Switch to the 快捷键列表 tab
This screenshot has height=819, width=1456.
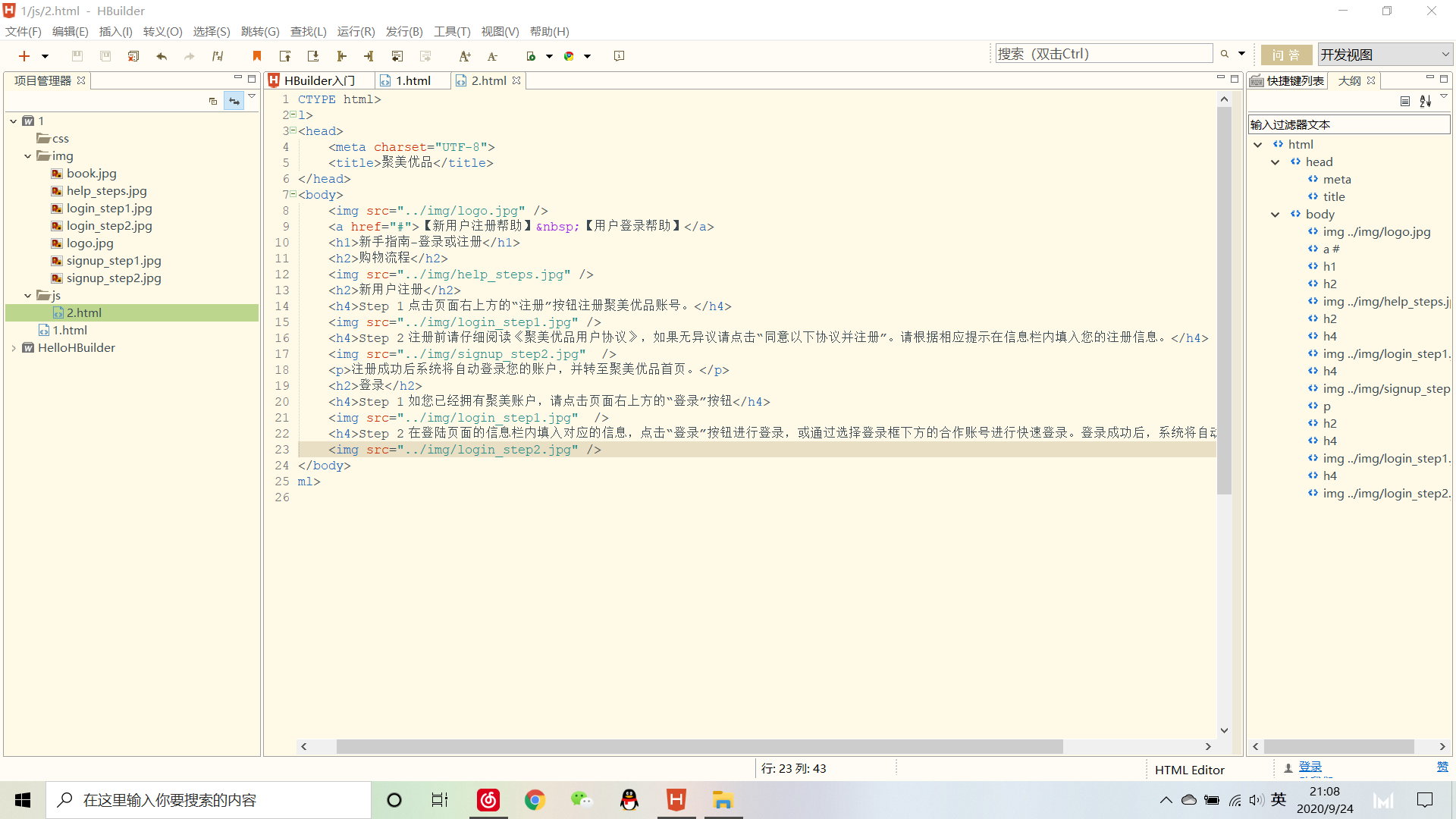pos(1288,80)
